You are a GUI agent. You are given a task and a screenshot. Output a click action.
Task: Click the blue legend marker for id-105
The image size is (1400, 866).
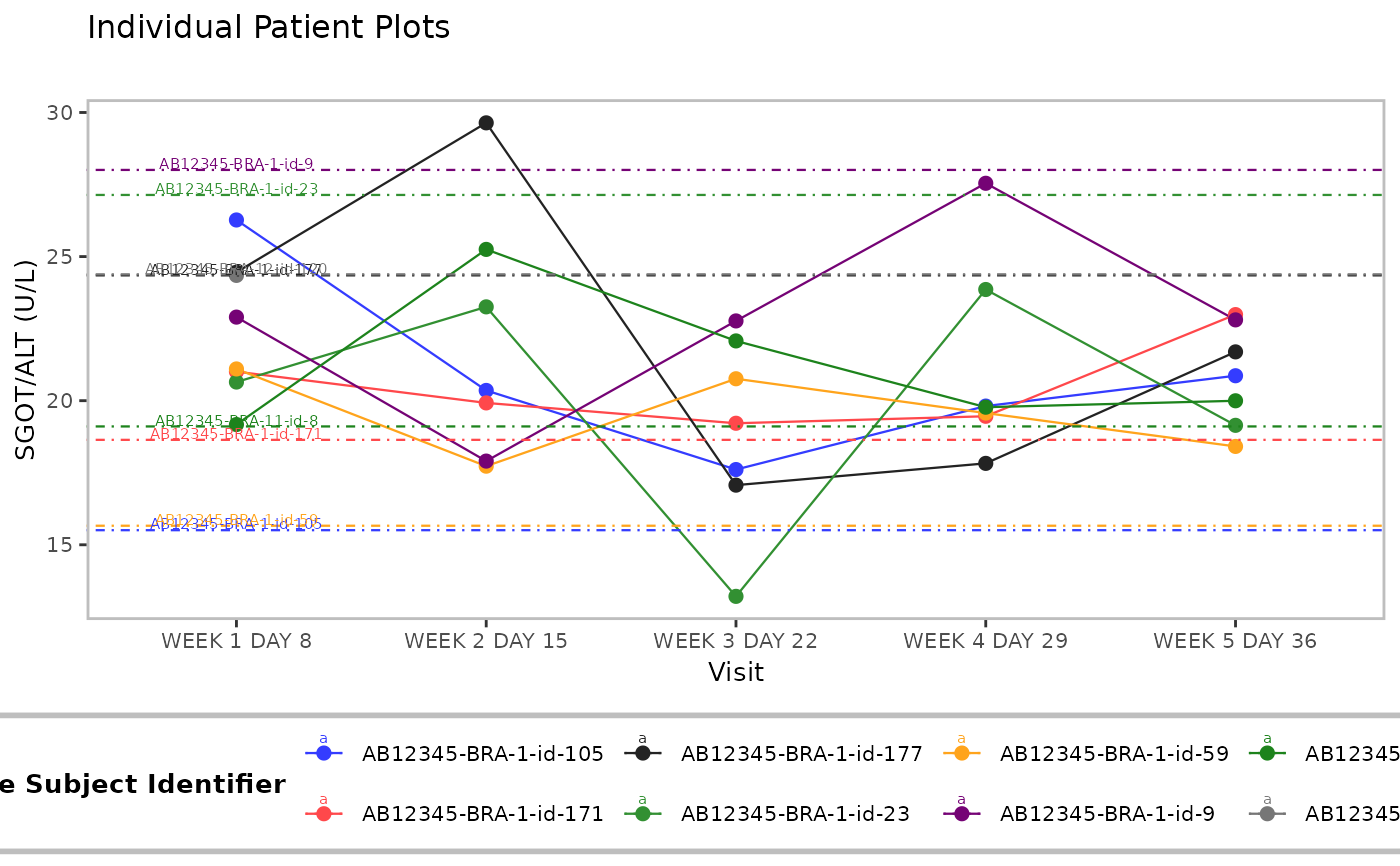click(323, 754)
